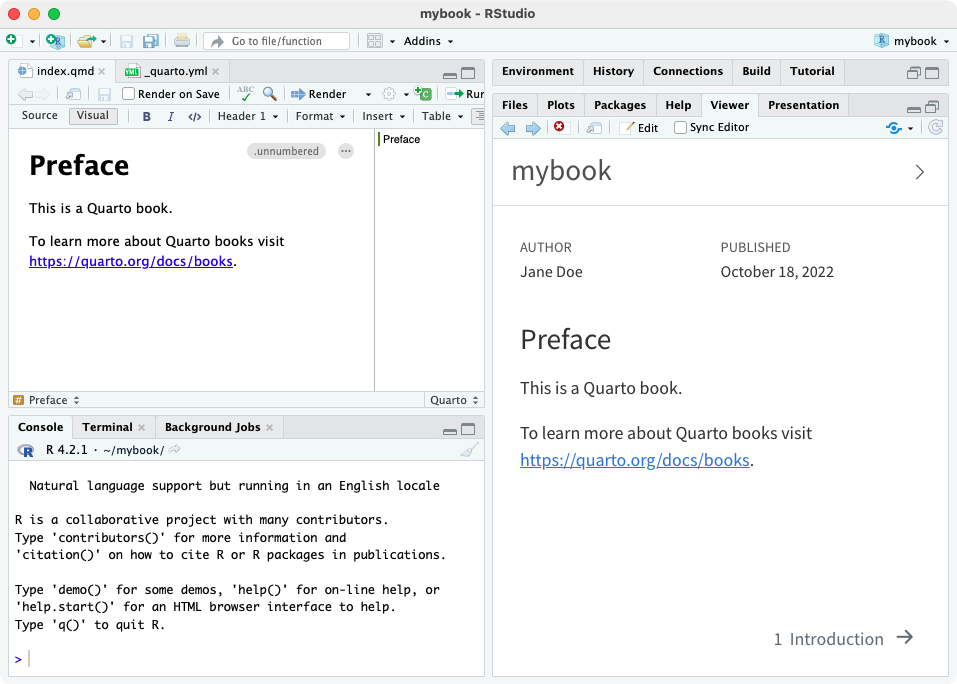This screenshot has height=684, width=957.
Task: Expand the Header 1 style dropdown
Action: pyautogui.click(x=247, y=117)
